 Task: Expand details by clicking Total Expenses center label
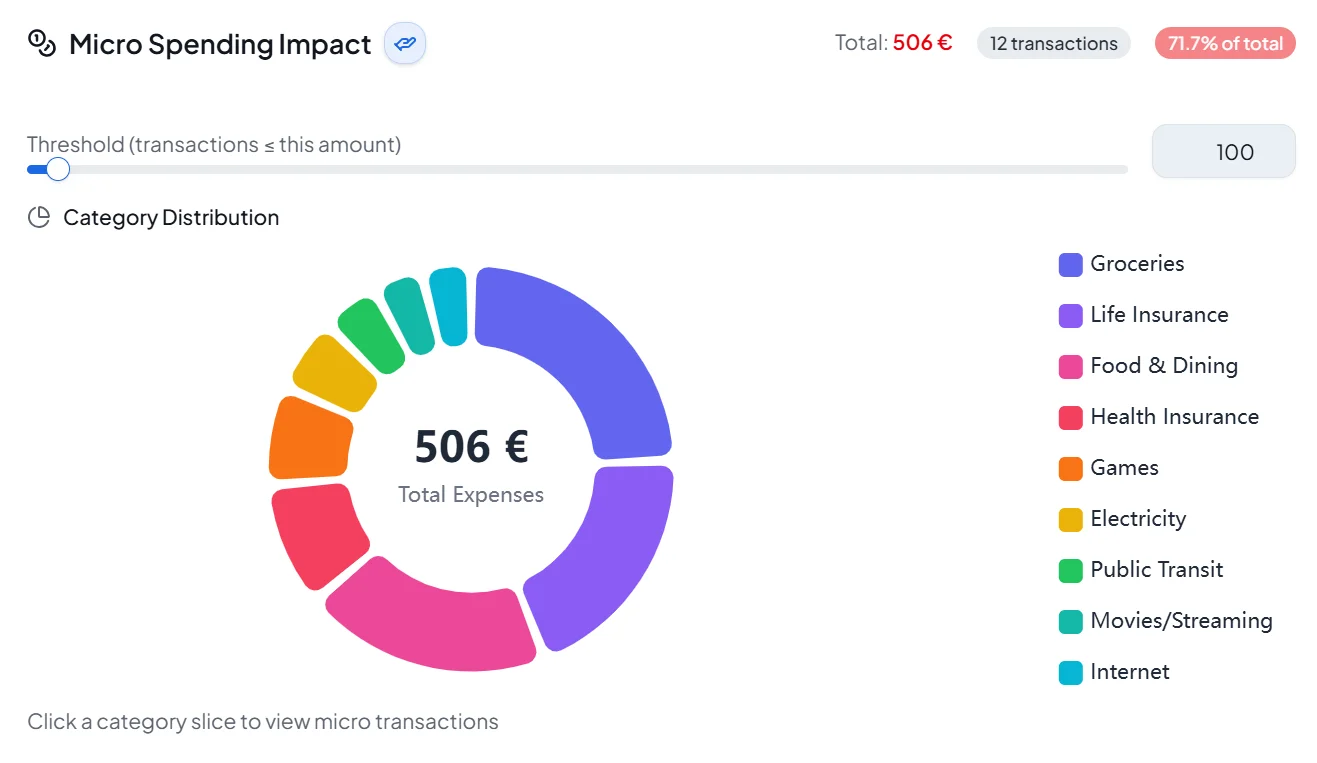(x=470, y=494)
